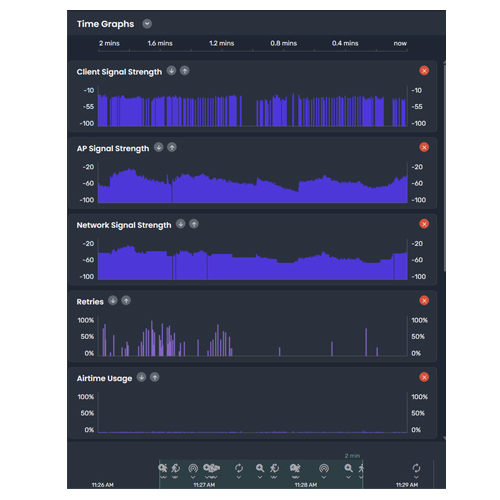
Task: Move Airtime Usage graph up
Action: coord(155,377)
